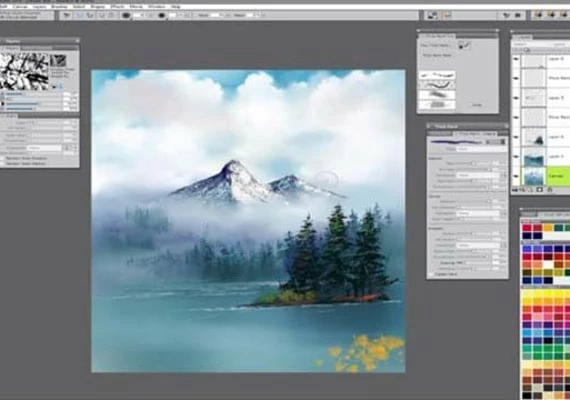The width and height of the screenshot is (570, 400).
Task: Click the blue brush stroke preview bar
Action: (x=457, y=142)
